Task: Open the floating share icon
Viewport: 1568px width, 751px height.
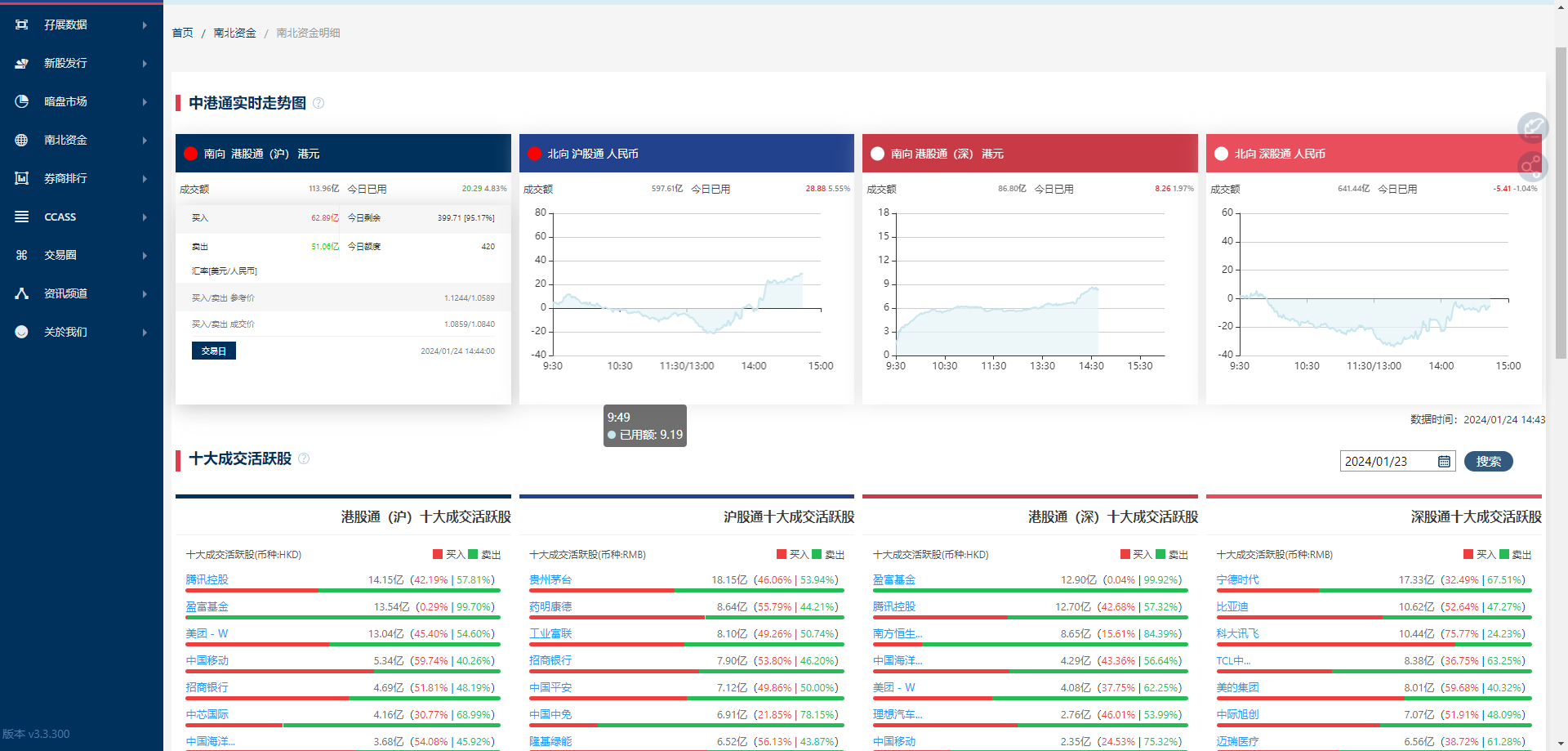Action: [1533, 167]
